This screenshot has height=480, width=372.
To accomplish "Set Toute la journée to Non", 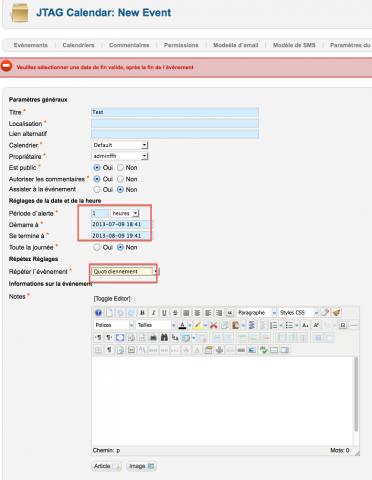I will [120, 247].
